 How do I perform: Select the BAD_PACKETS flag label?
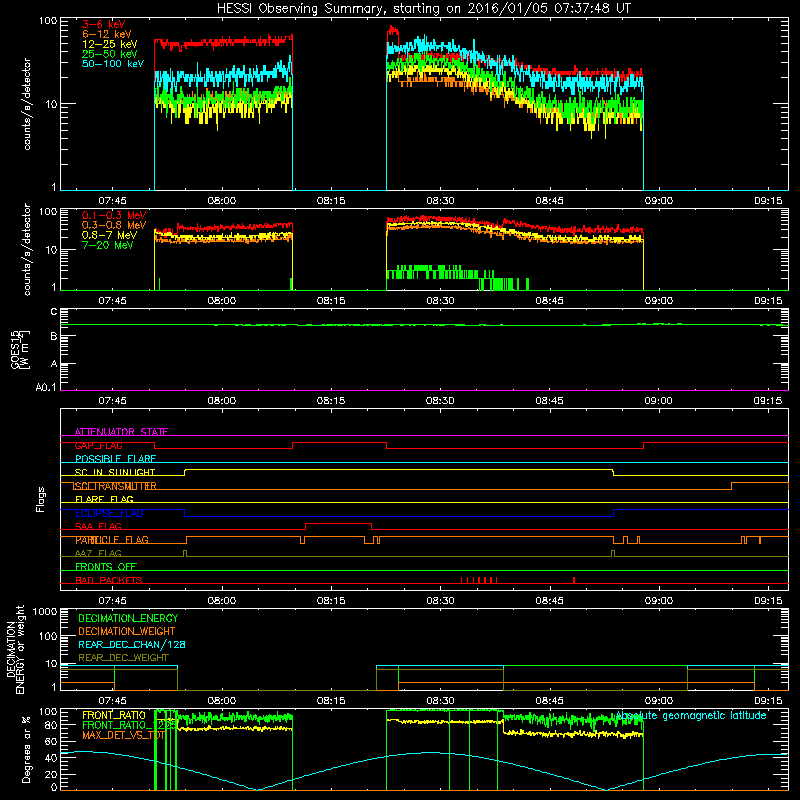click(x=109, y=580)
